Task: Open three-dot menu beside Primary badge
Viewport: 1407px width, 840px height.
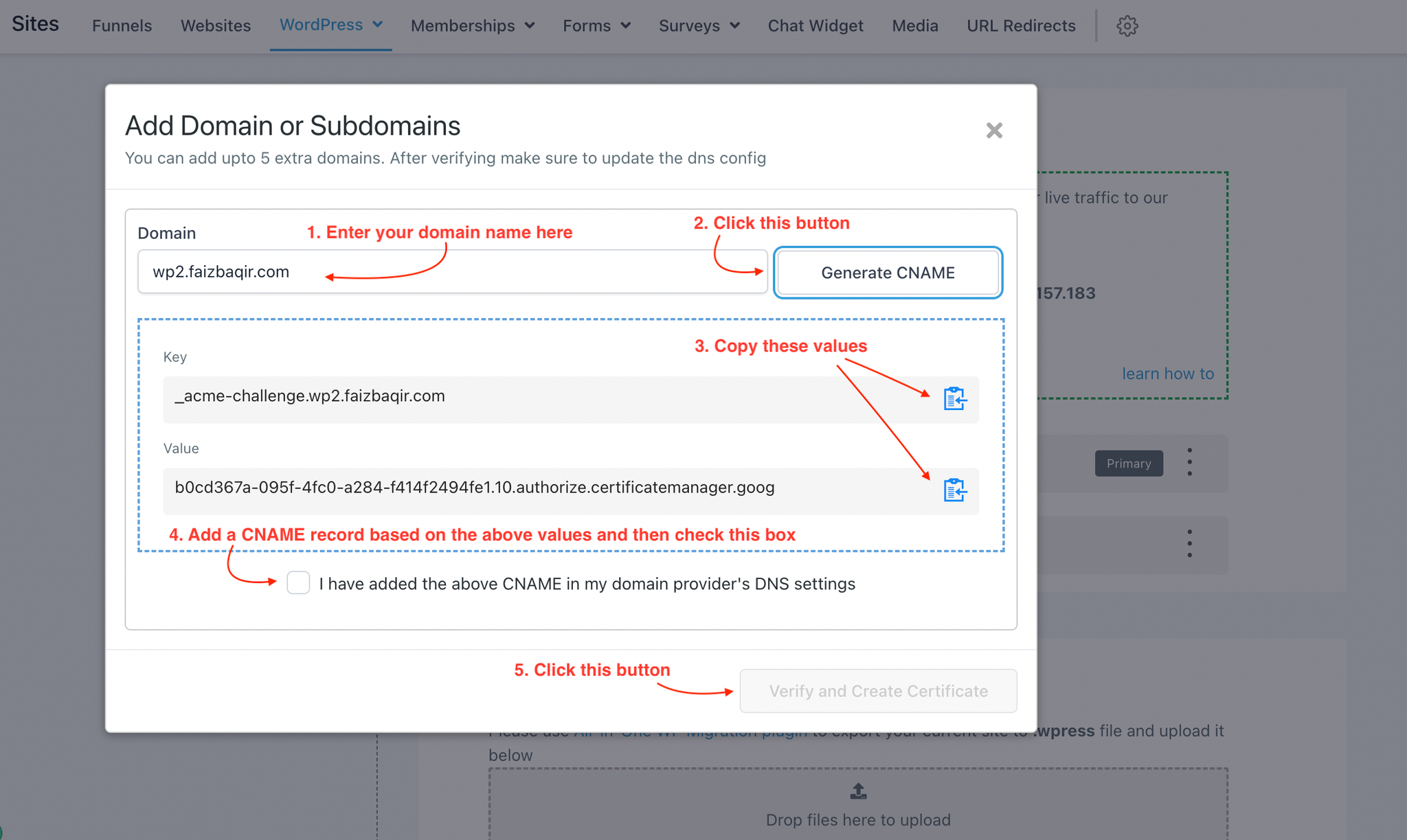Action: click(1189, 462)
